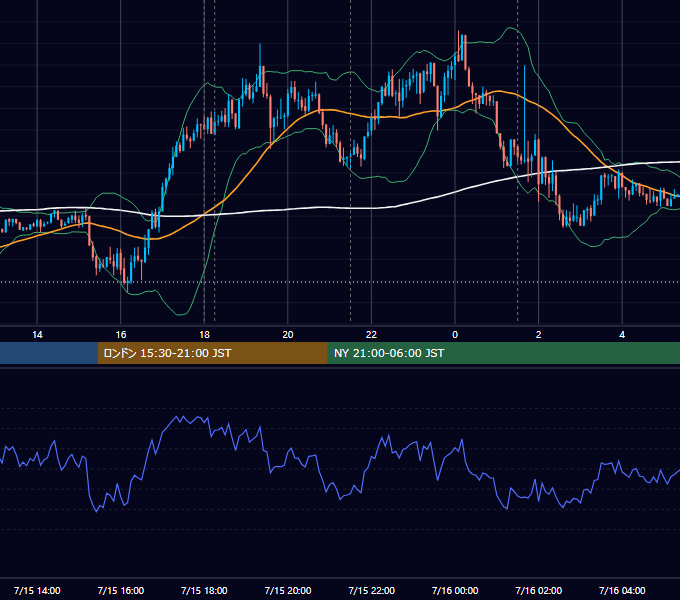This screenshot has height=600, width=680.
Task: Click the 7/15 14:00 time label
Action: 37,590
